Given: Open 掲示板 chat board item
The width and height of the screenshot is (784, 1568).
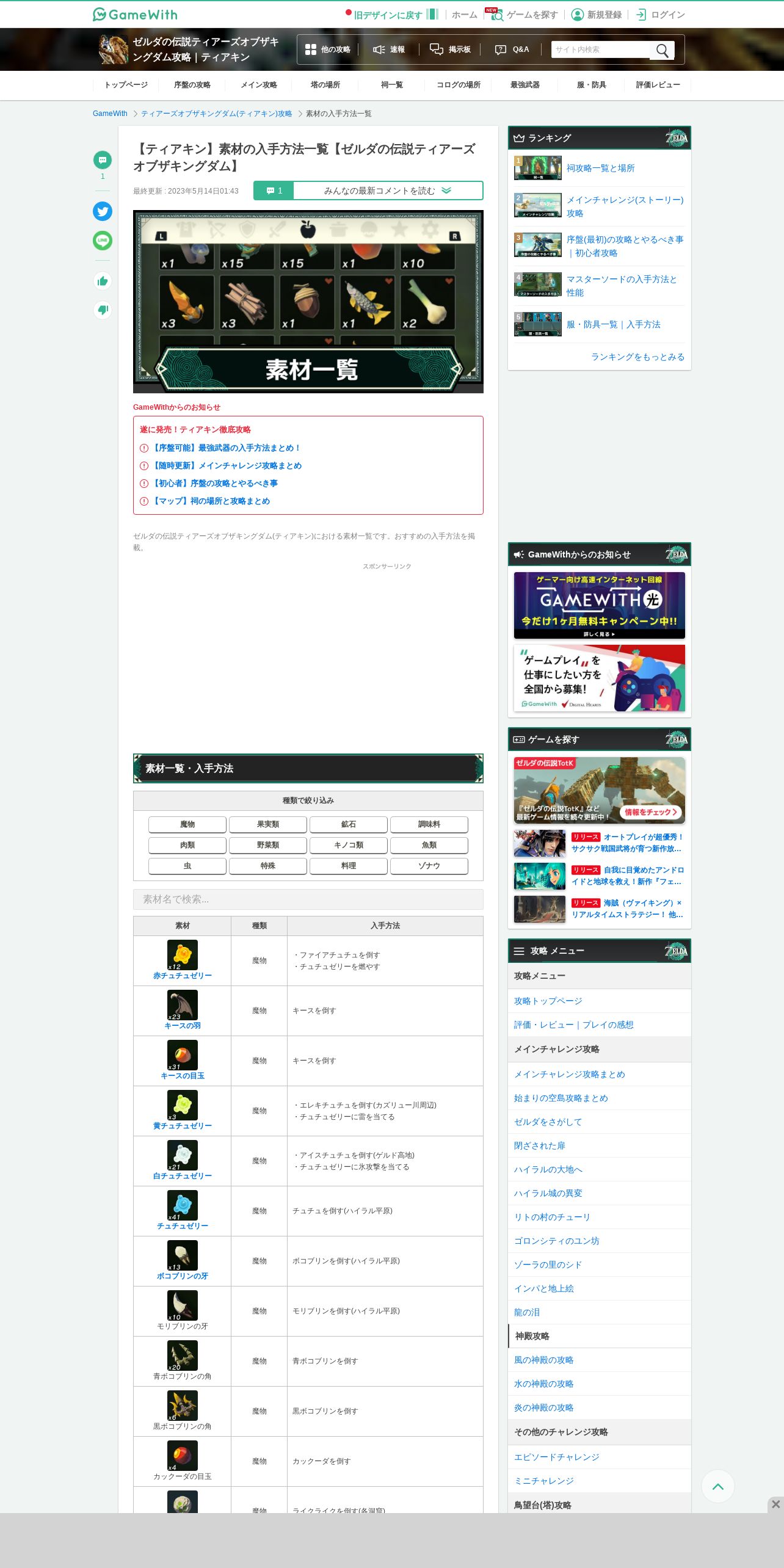Looking at the screenshot, I should tap(450, 49).
